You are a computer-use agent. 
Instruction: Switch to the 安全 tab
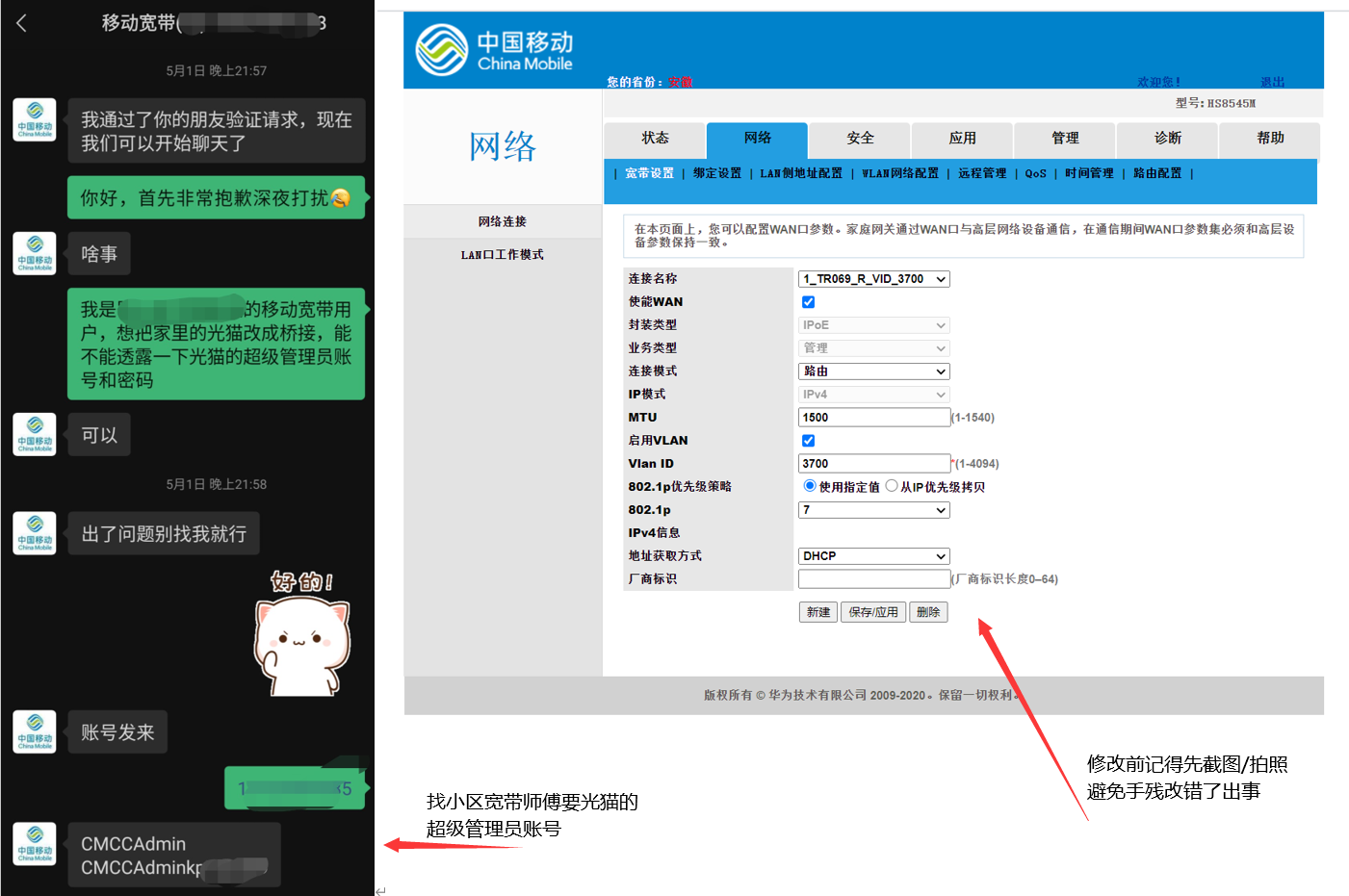[x=860, y=139]
